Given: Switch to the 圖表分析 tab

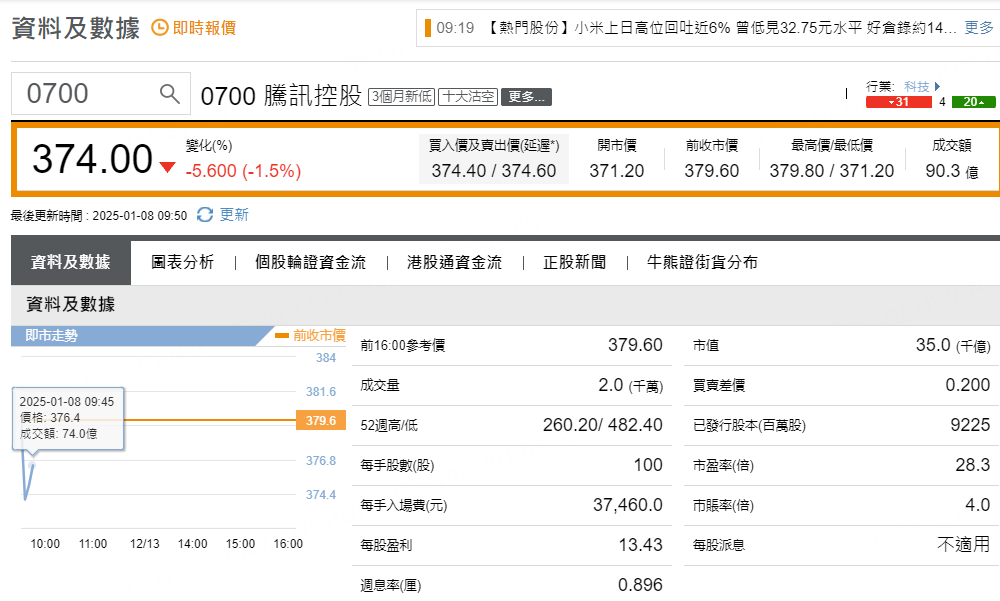Looking at the screenshot, I should [x=182, y=262].
